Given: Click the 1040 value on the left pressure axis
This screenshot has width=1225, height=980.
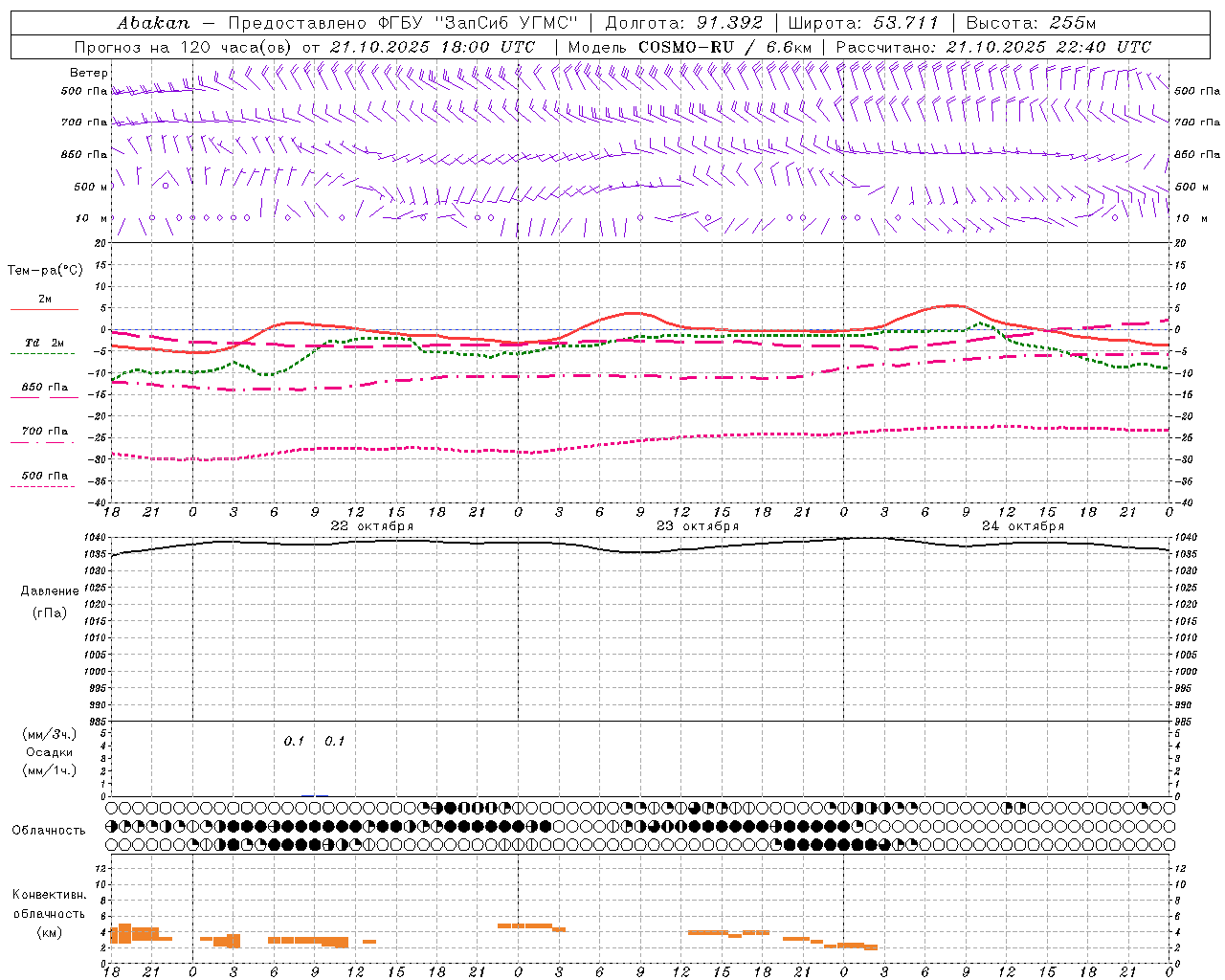Looking at the screenshot, I should [93, 538].
